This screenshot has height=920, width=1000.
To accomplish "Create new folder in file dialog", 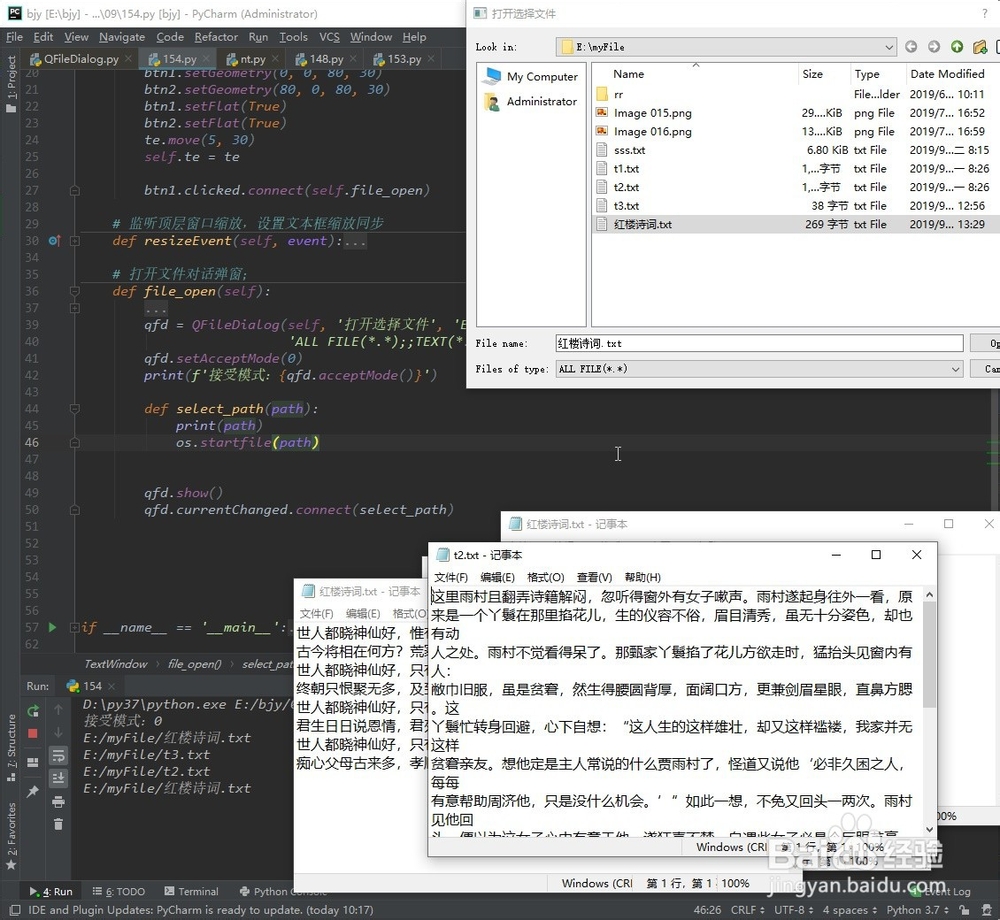I will pos(980,47).
